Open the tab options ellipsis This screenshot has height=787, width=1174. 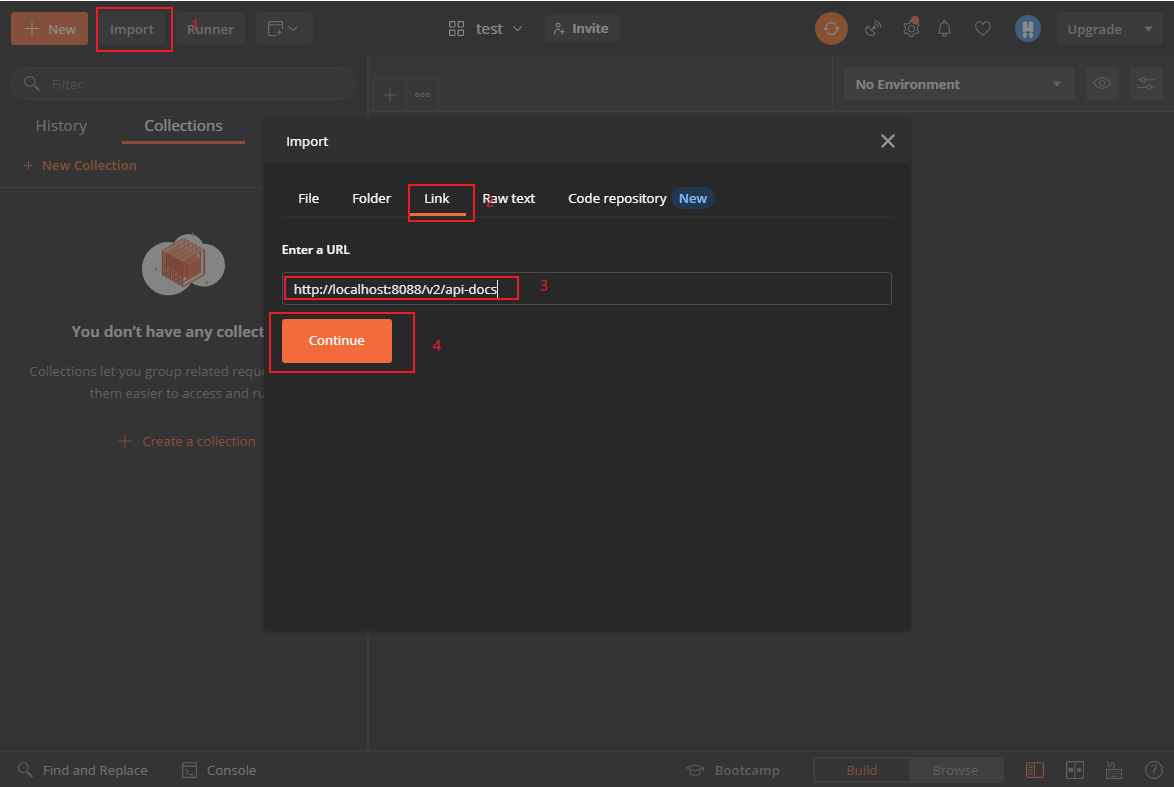coord(422,95)
